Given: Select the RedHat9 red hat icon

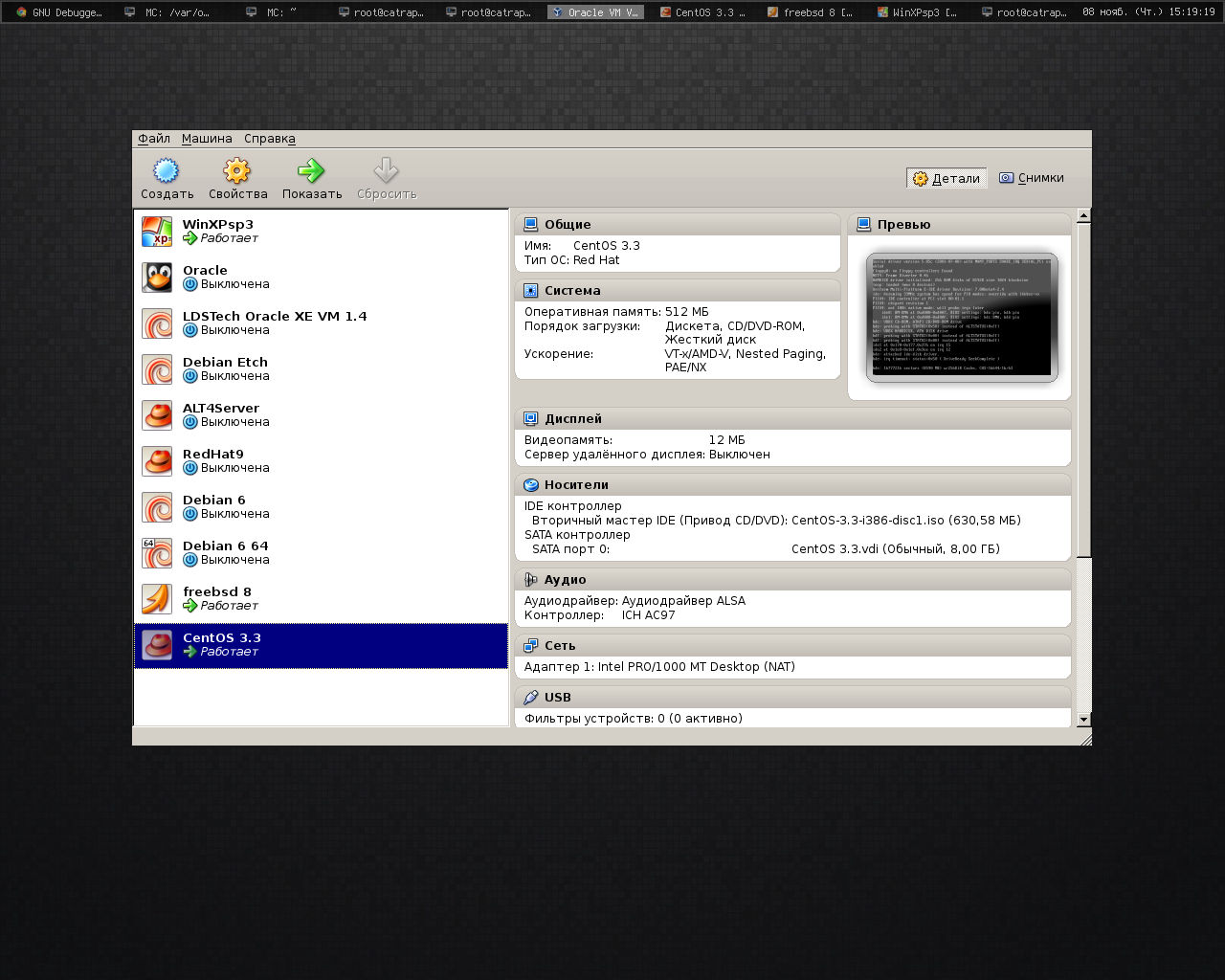Looking at the screenshot, I should (157, 461).
